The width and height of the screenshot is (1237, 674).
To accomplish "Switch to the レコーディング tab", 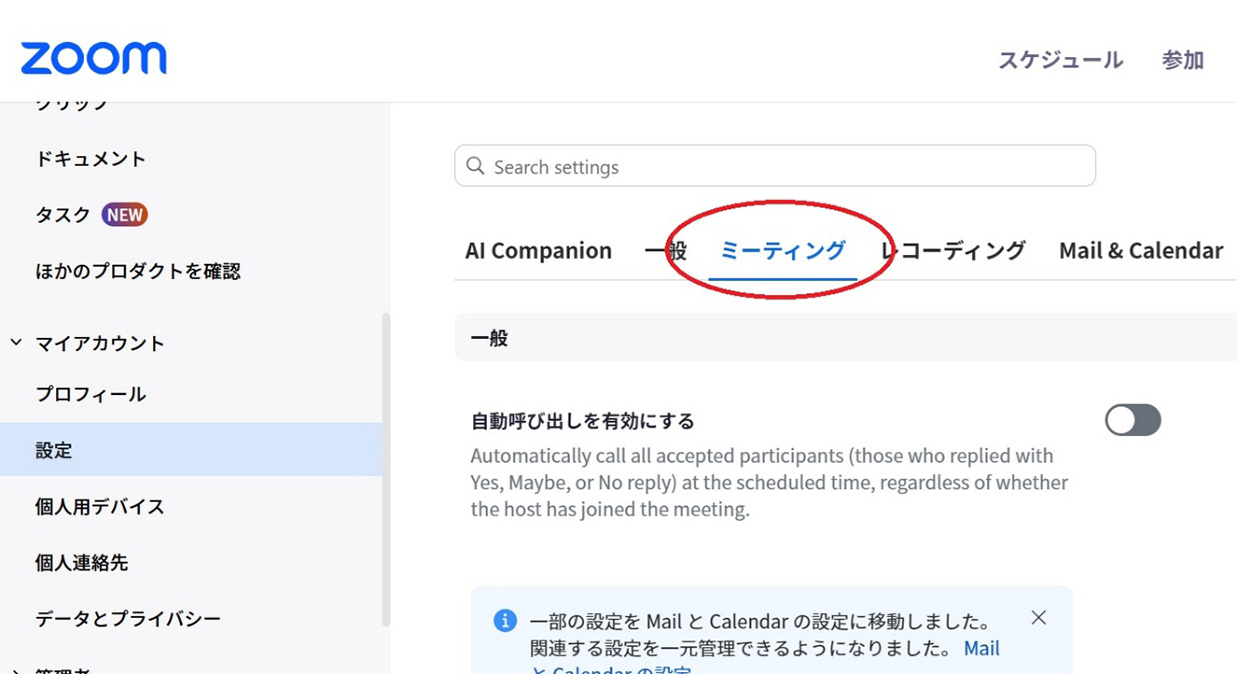I will click(x=953, y=251).
